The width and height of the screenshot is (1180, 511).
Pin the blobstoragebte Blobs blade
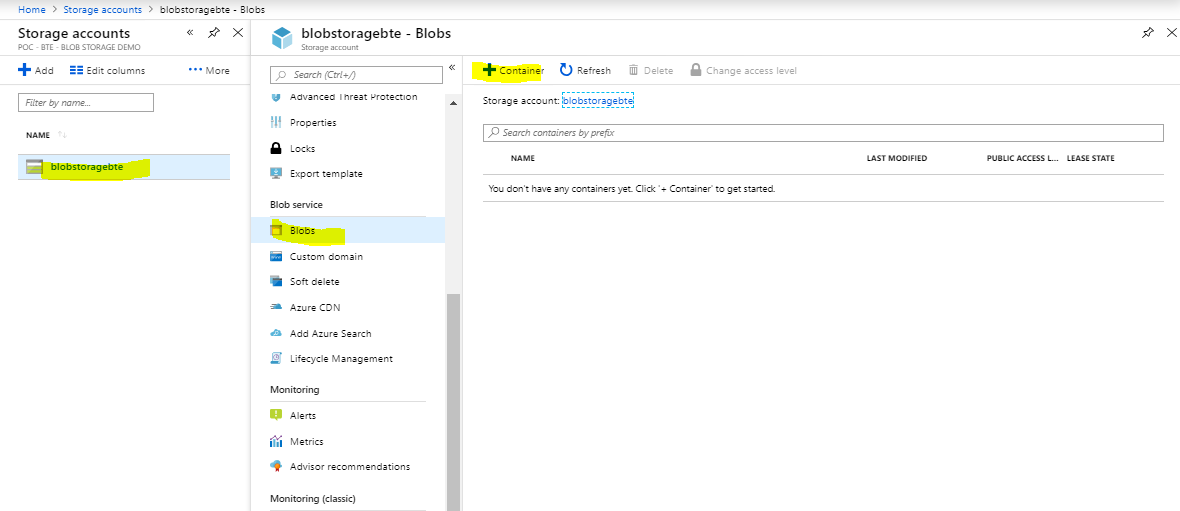(x=1147, y=32)
